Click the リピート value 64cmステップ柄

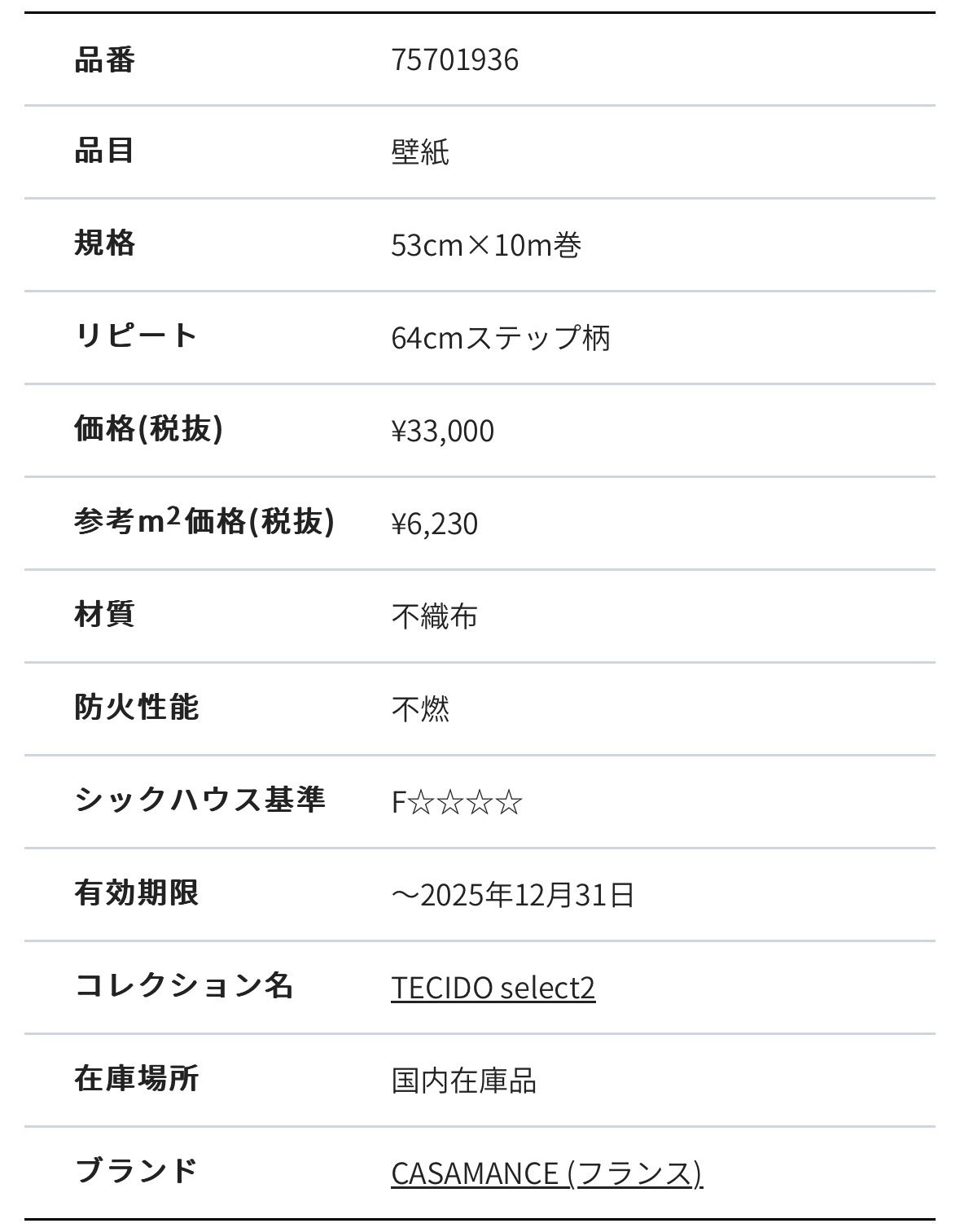click(x=501, y=337)
